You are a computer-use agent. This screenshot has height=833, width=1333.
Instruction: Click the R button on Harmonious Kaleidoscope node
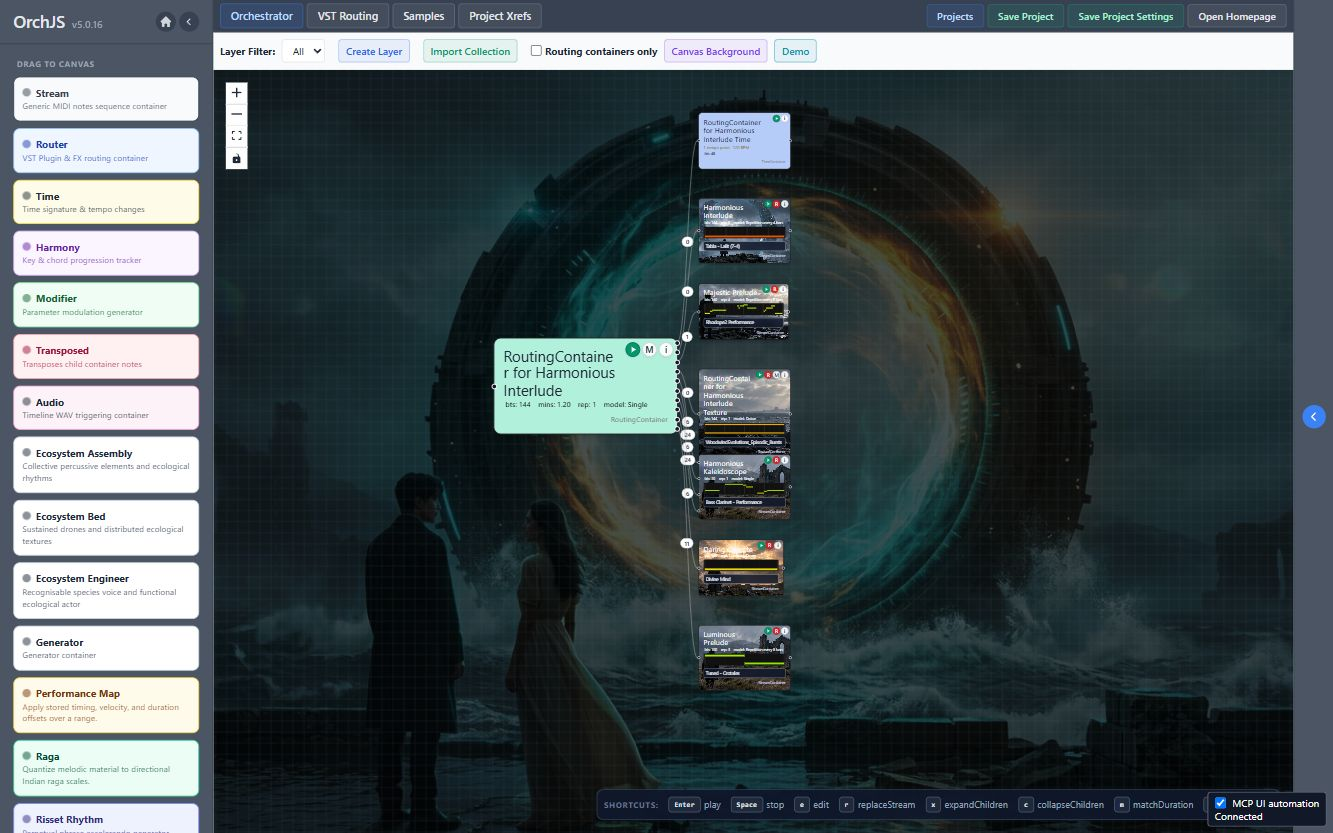pyautogui.click(x=776, y=459)
